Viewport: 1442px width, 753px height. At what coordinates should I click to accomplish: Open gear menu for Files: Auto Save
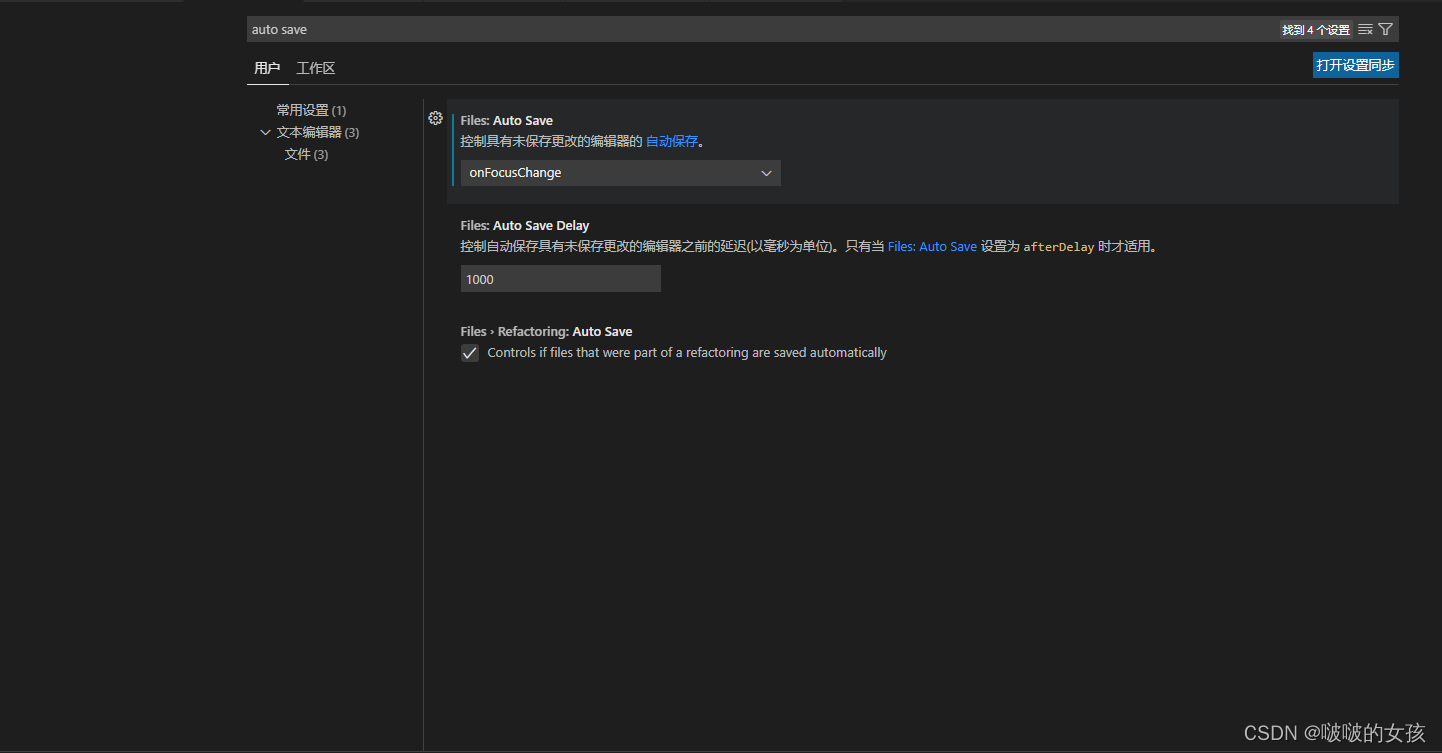pos(435,118)
